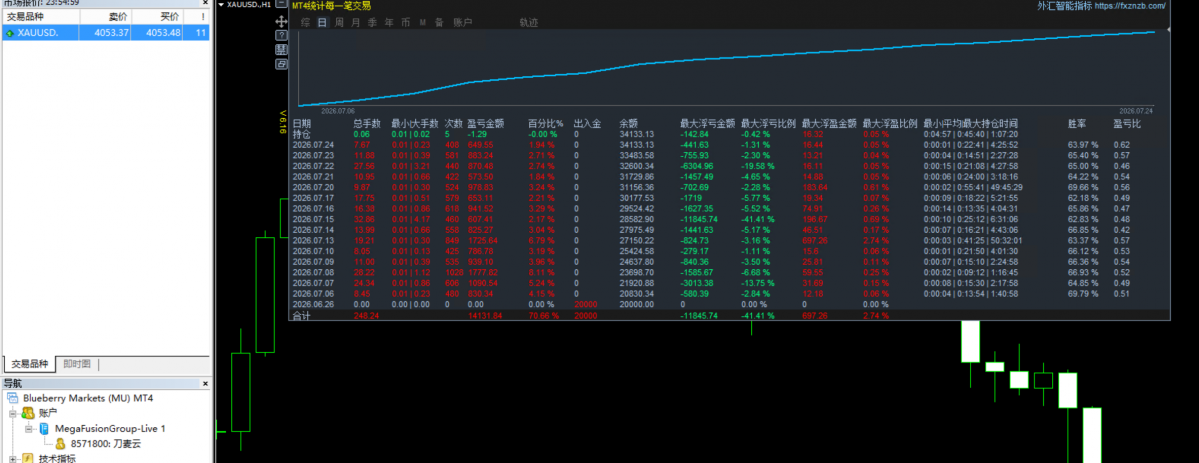
Task: Click the XAUUSD symbol arrow icon in Market Watch
Action: point(9,33)
